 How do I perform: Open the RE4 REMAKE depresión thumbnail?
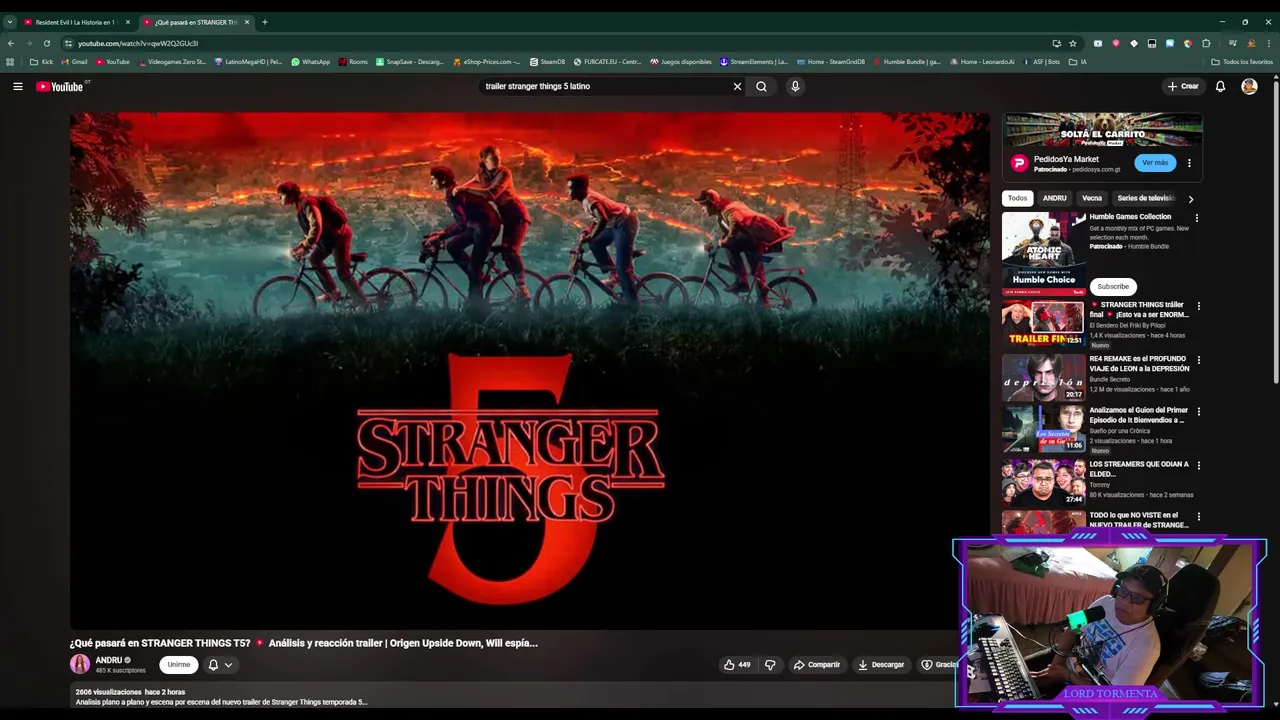(x=1043, y=376)
